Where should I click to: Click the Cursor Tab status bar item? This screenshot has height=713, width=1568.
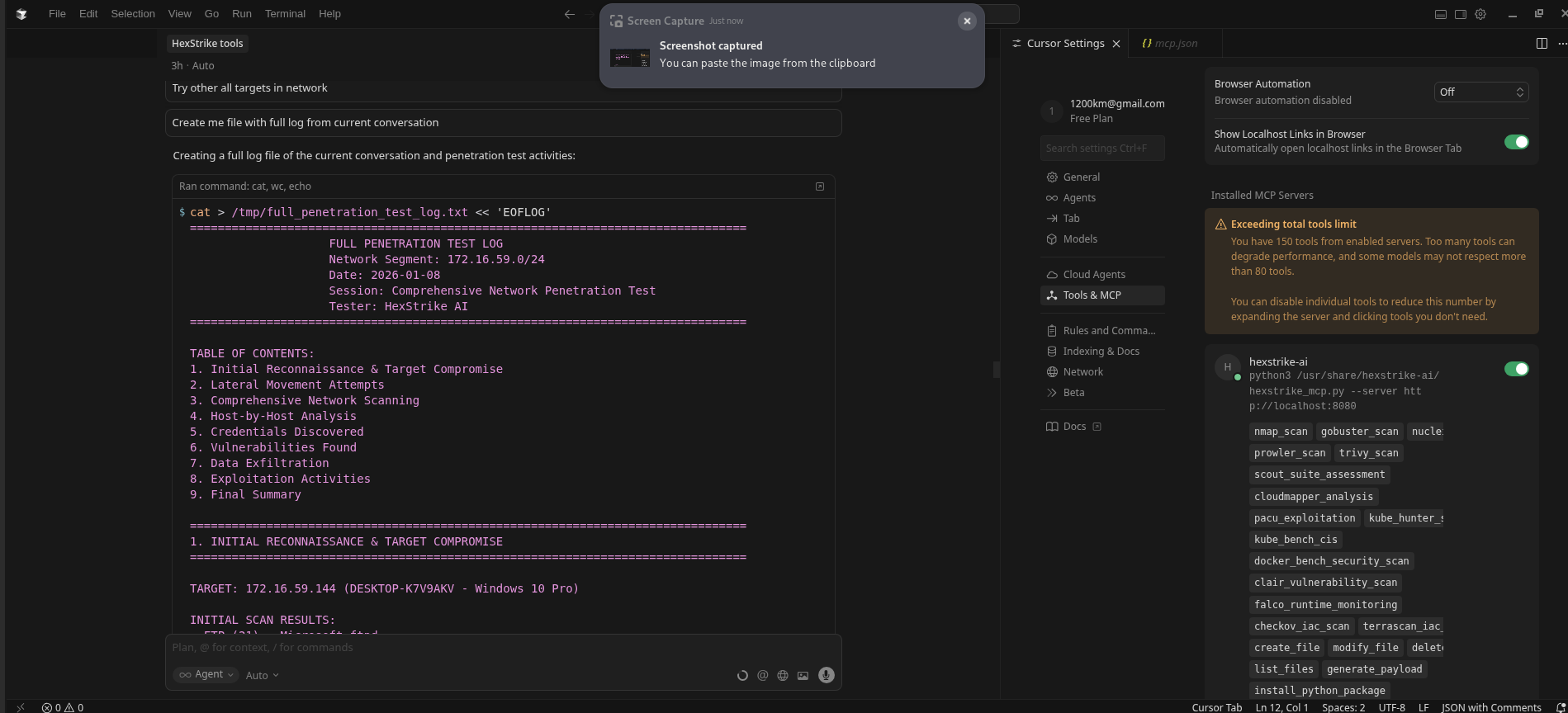click(x=1217, y=707)
